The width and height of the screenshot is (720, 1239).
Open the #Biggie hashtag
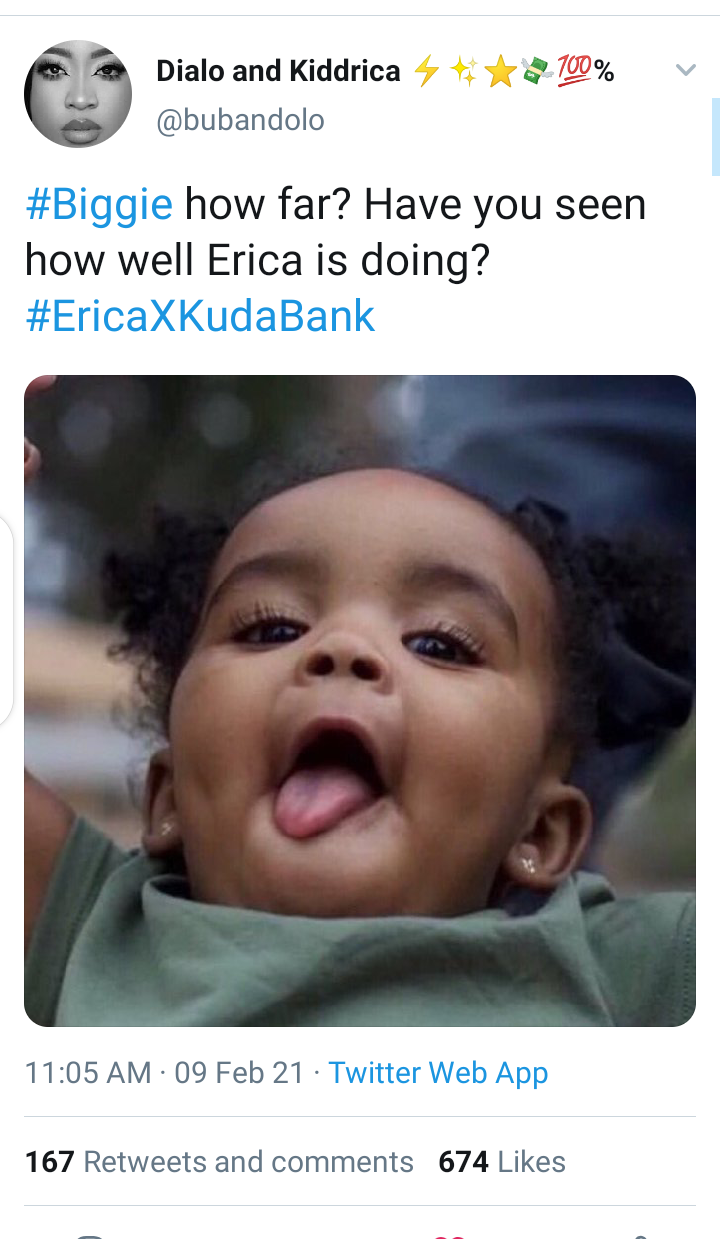[99, 205]
